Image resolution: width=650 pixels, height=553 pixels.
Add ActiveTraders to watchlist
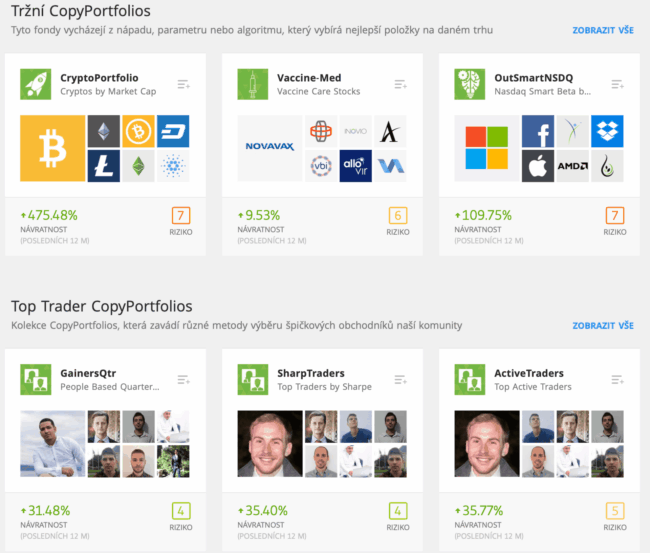[618, 380]
